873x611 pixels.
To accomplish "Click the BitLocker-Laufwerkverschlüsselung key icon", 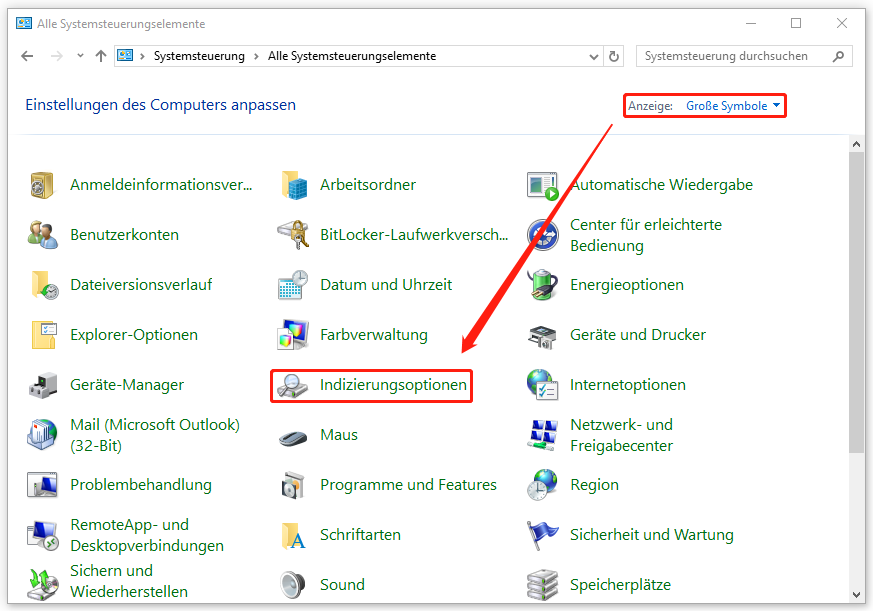I will tap(292, 235).
